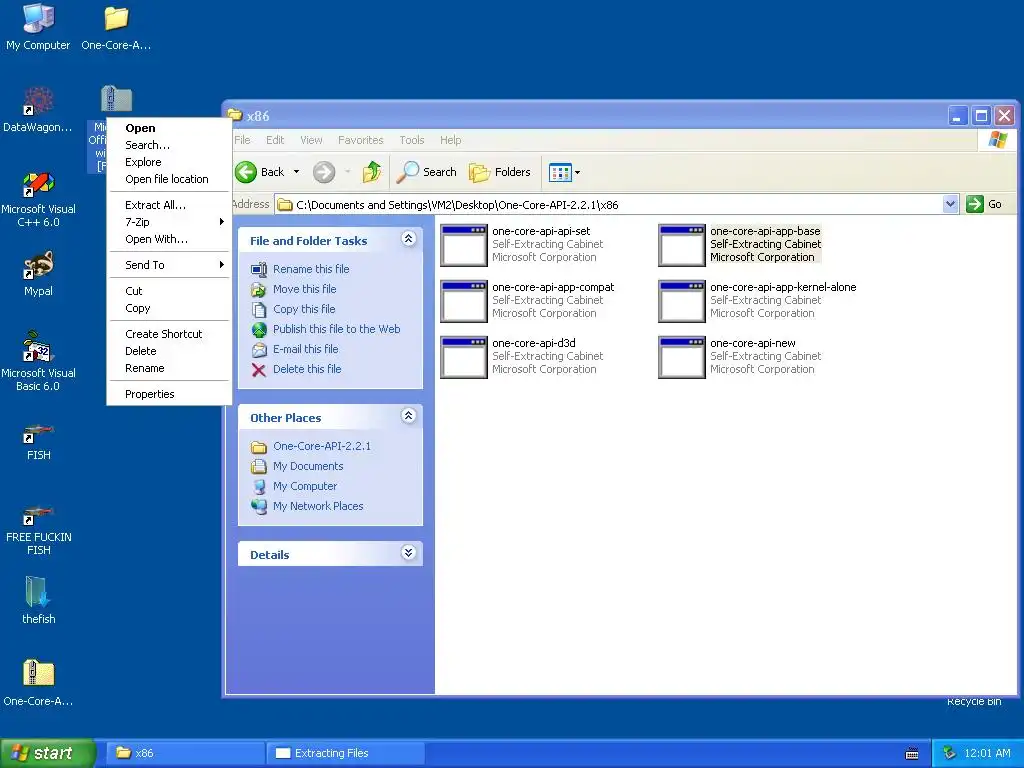
Task: Open the Edit menu in x86 window
Action: click(x=275, y=140)
